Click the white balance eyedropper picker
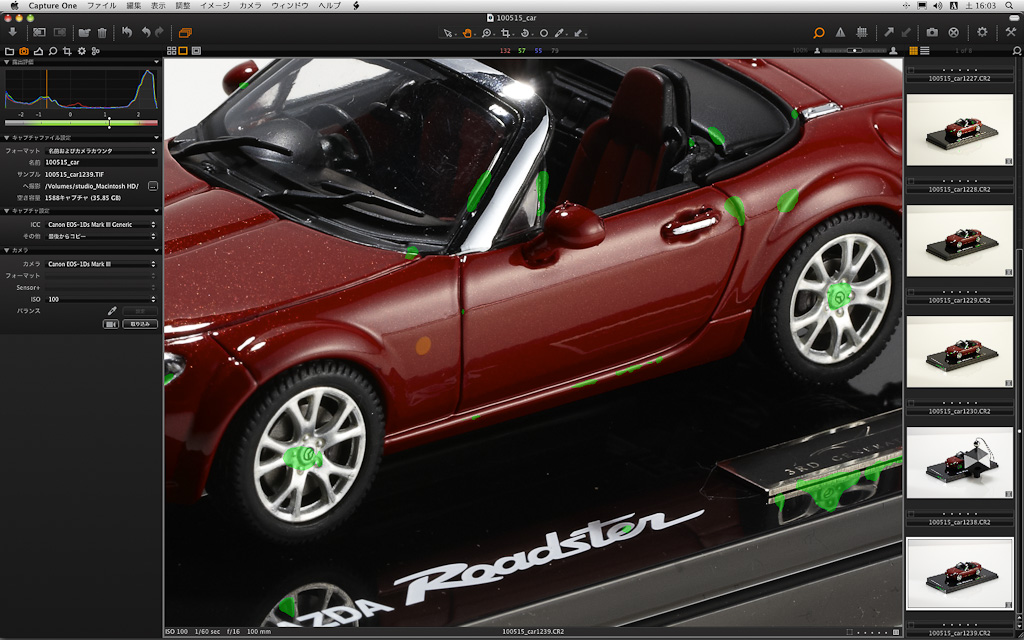1024x640 pixels. click(112, 311)
